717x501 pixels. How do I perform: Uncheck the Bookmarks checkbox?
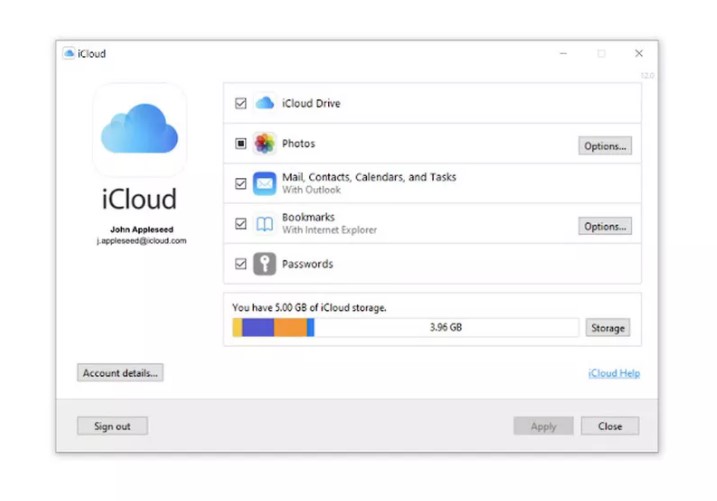(x=241, y=224)
